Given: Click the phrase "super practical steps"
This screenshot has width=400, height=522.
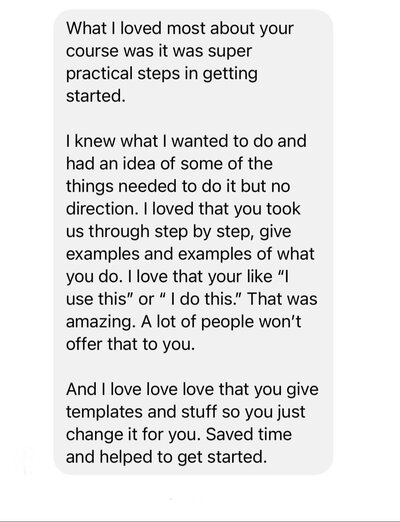Looking at the screenshot, I should tap(162, 62).
